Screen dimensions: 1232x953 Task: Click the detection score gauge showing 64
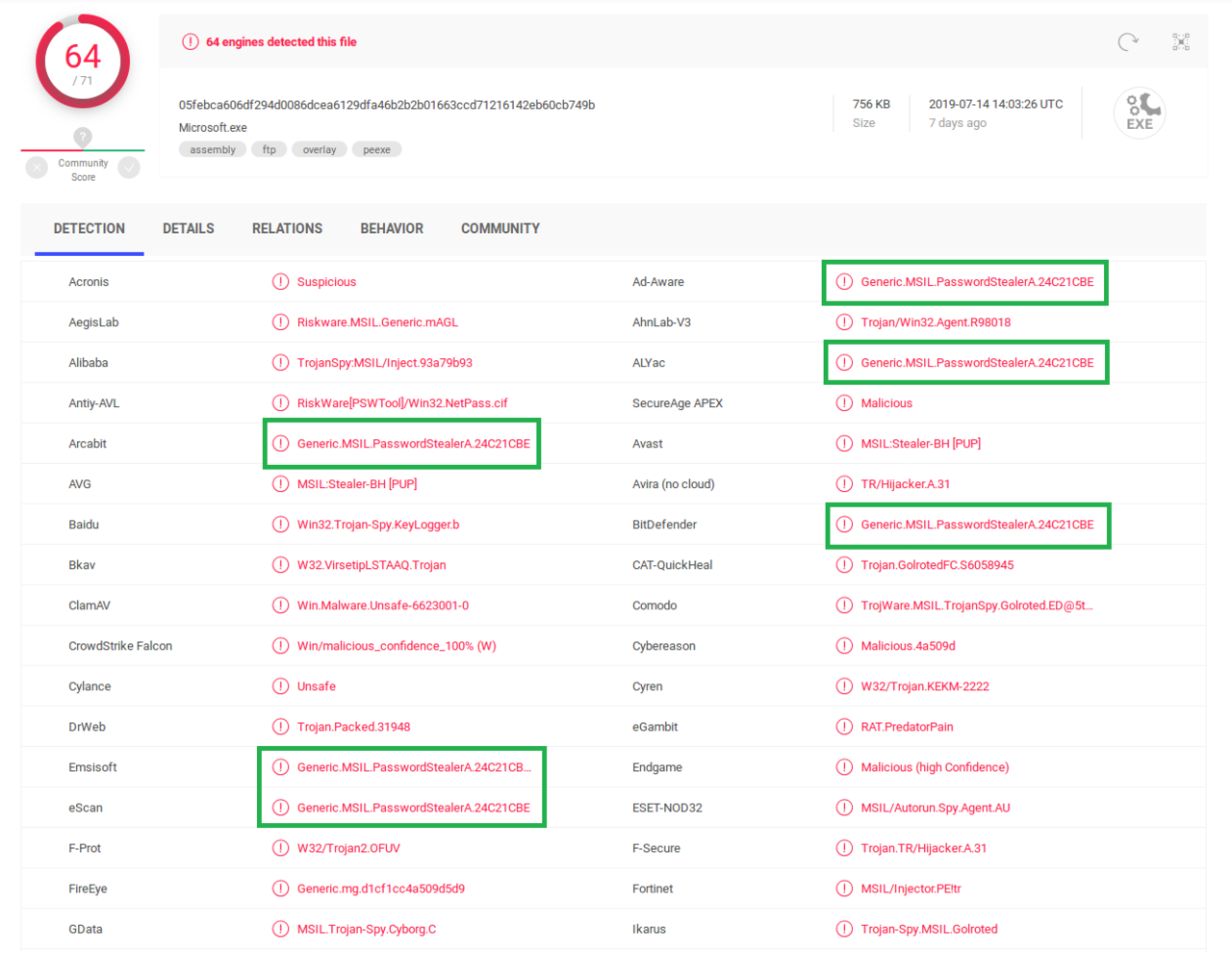tap(82, 60)
